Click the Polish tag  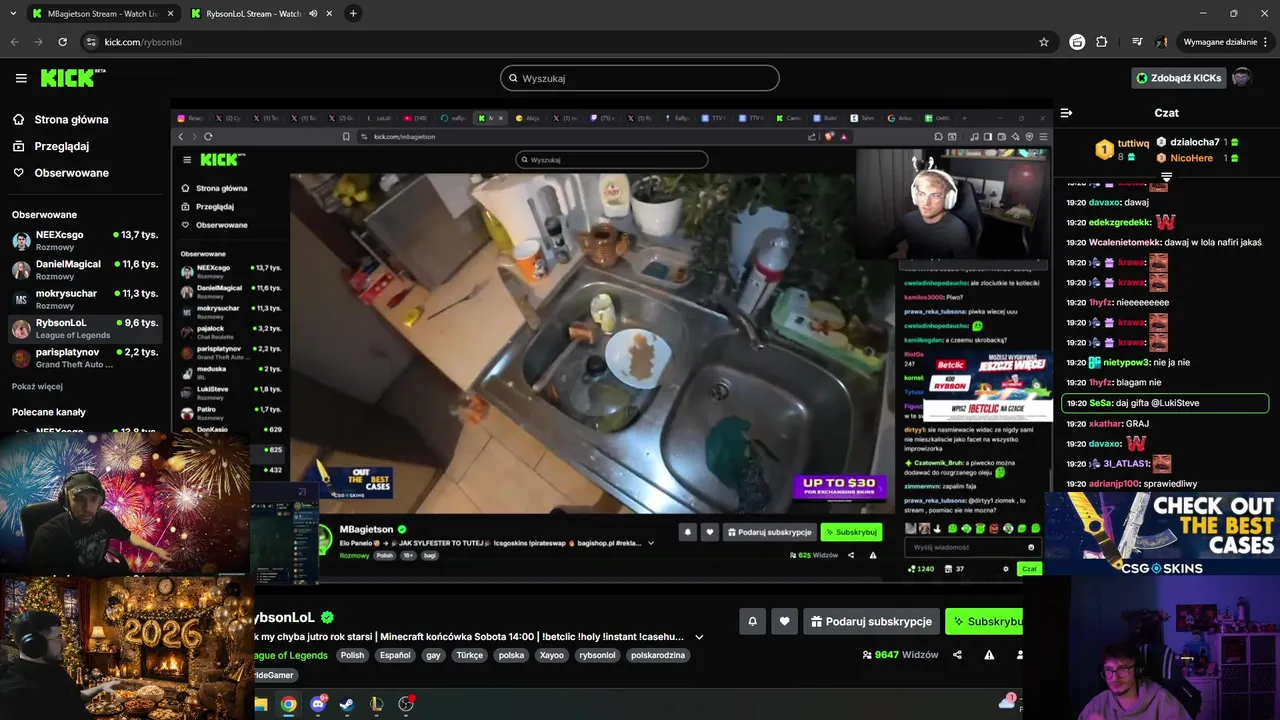tap(352, 655)
